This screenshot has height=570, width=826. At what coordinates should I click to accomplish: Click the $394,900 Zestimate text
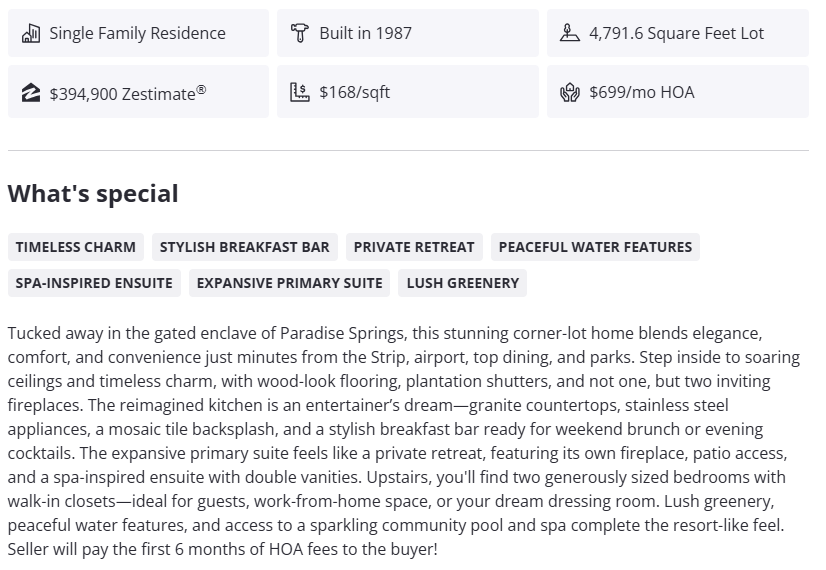pos(127,93)
